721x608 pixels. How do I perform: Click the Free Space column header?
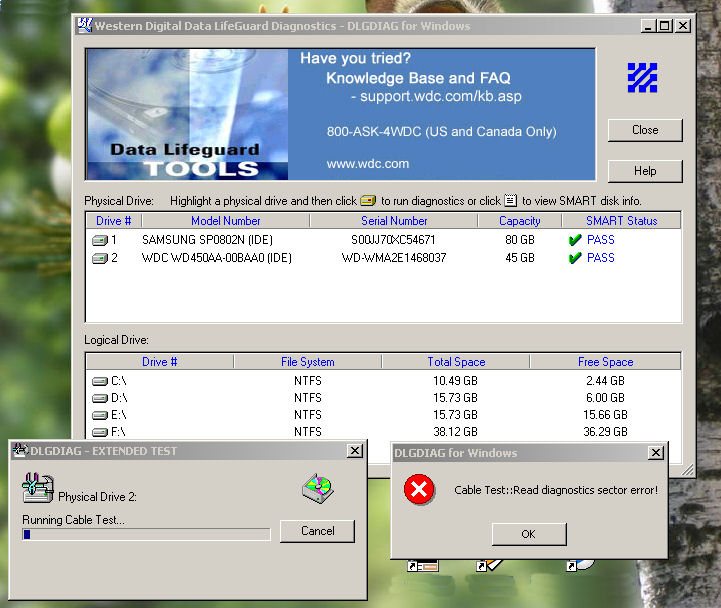pos(605,362)
